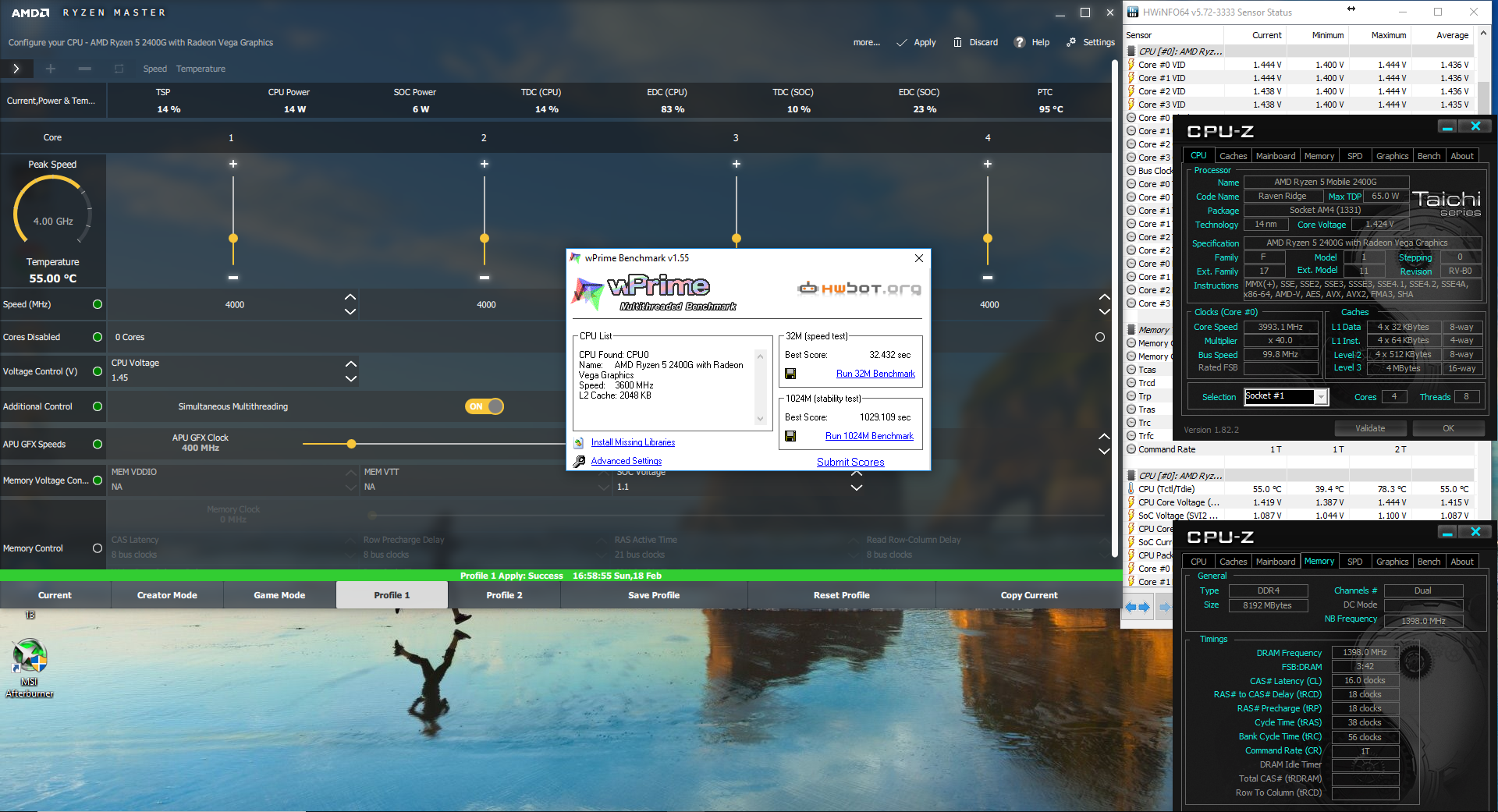Click the Advanced Settings wrench icon
This screenshot has width=1498, height=812.
[579, 461]
